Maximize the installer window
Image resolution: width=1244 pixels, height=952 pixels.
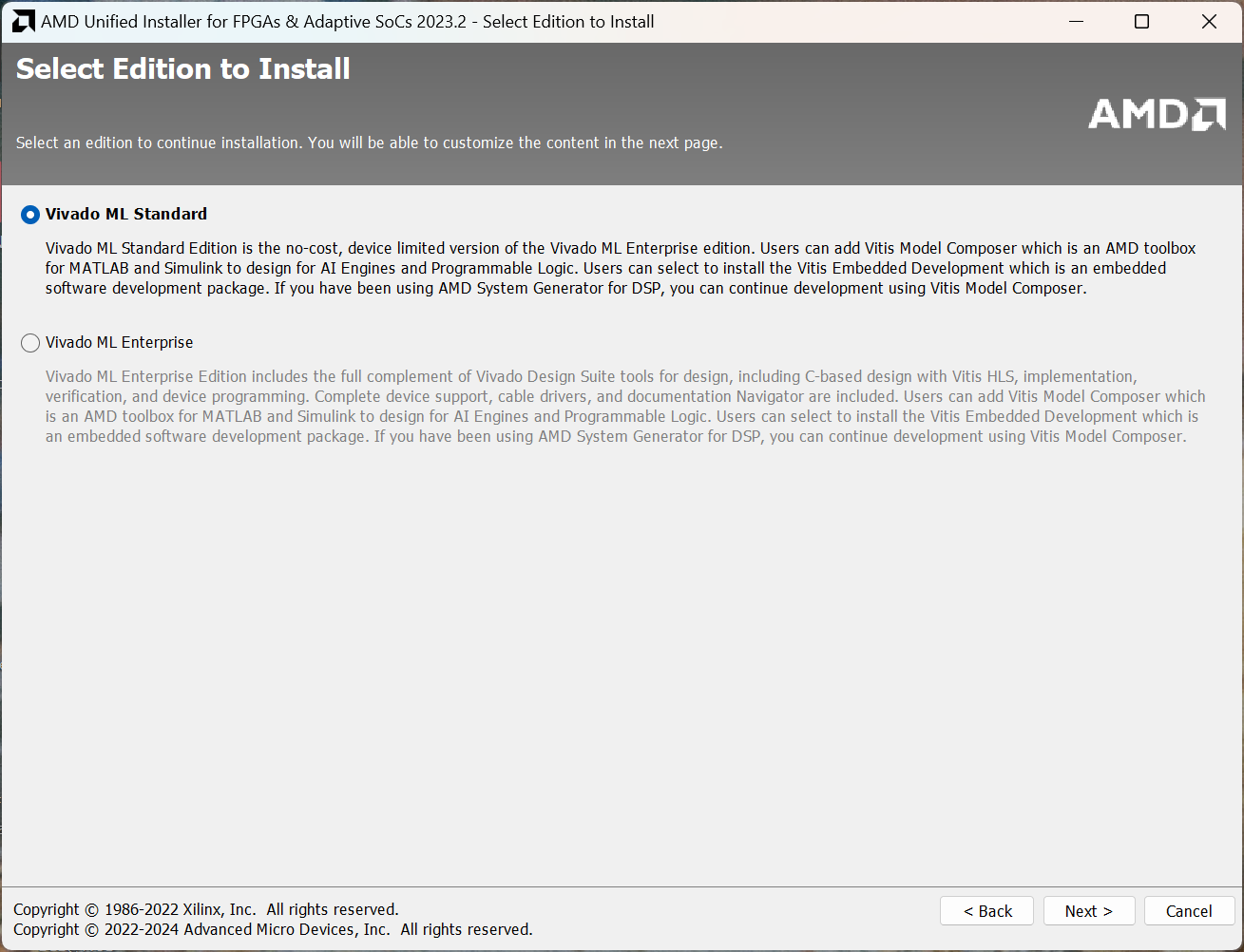coord(1142,22)
